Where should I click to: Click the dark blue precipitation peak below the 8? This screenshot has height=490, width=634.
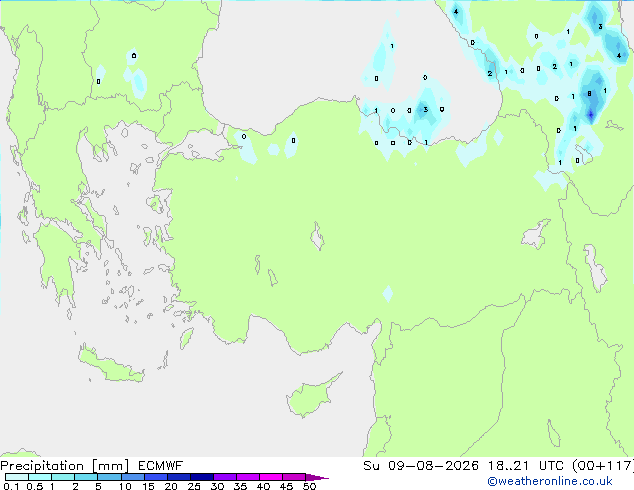click(x=591, y=116)
